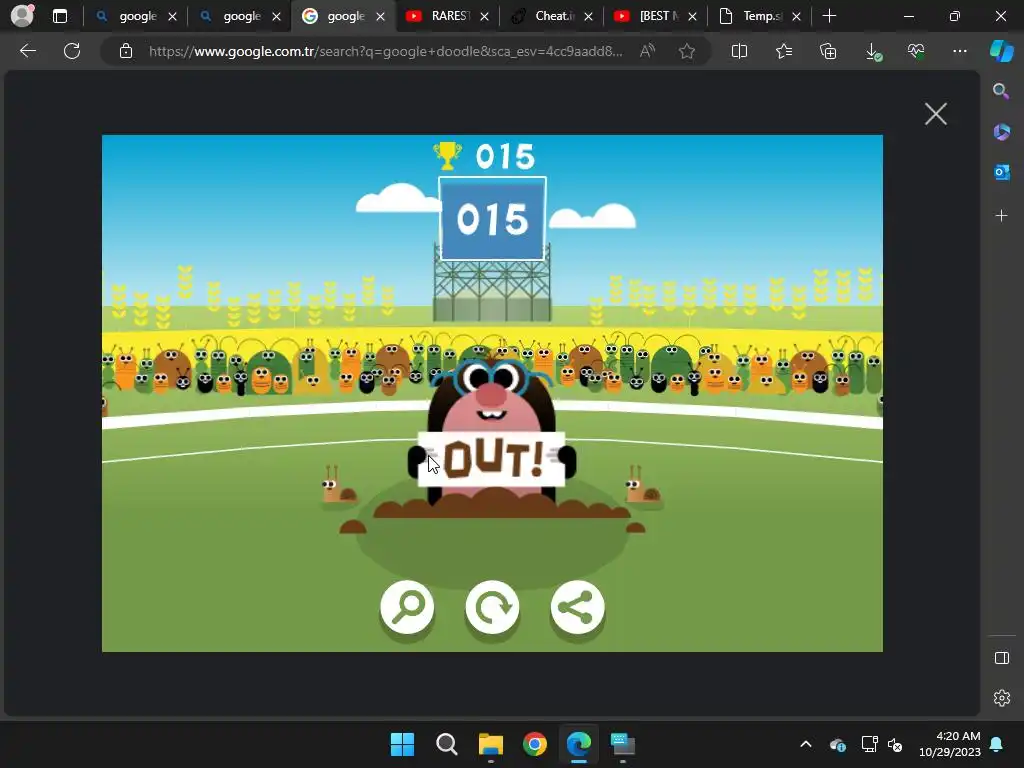Open OneDrive cloud tray icon
Viewport: 1024px width, 768px height.
tap(838, 744)
